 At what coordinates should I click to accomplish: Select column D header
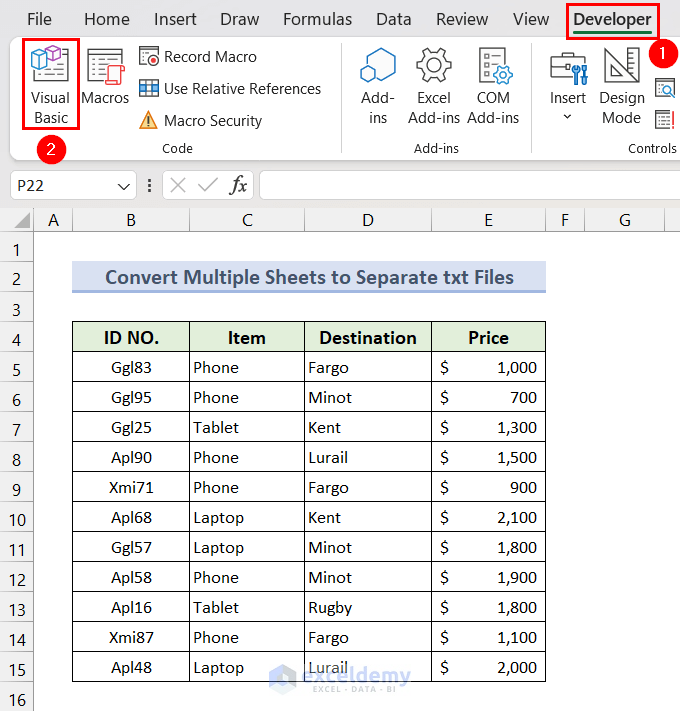368,220
